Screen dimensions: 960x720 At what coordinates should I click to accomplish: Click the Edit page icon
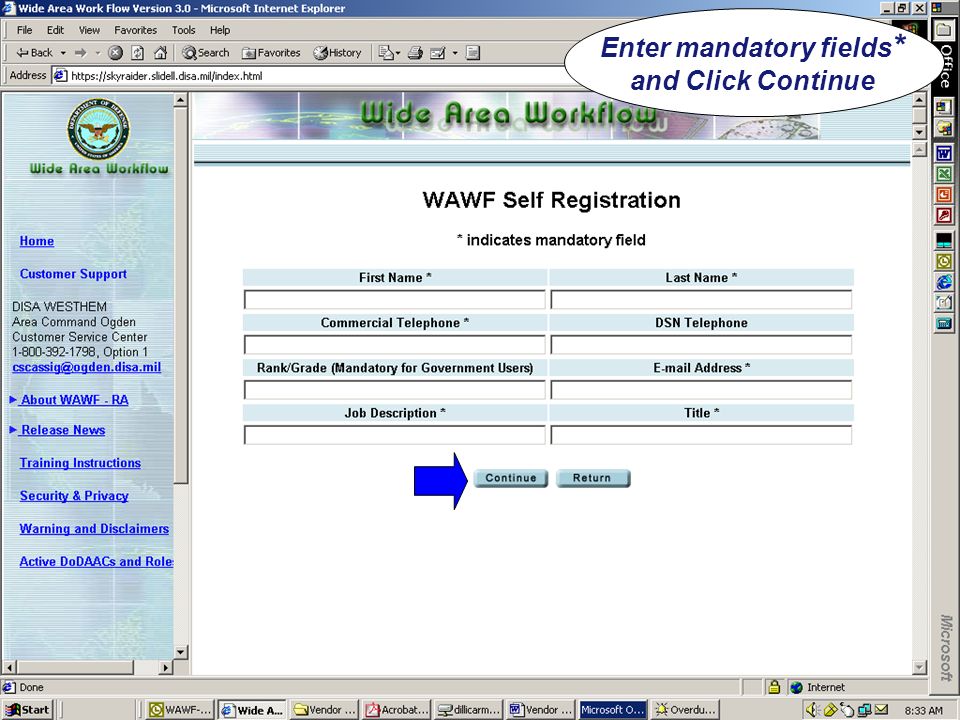[438, 53]
